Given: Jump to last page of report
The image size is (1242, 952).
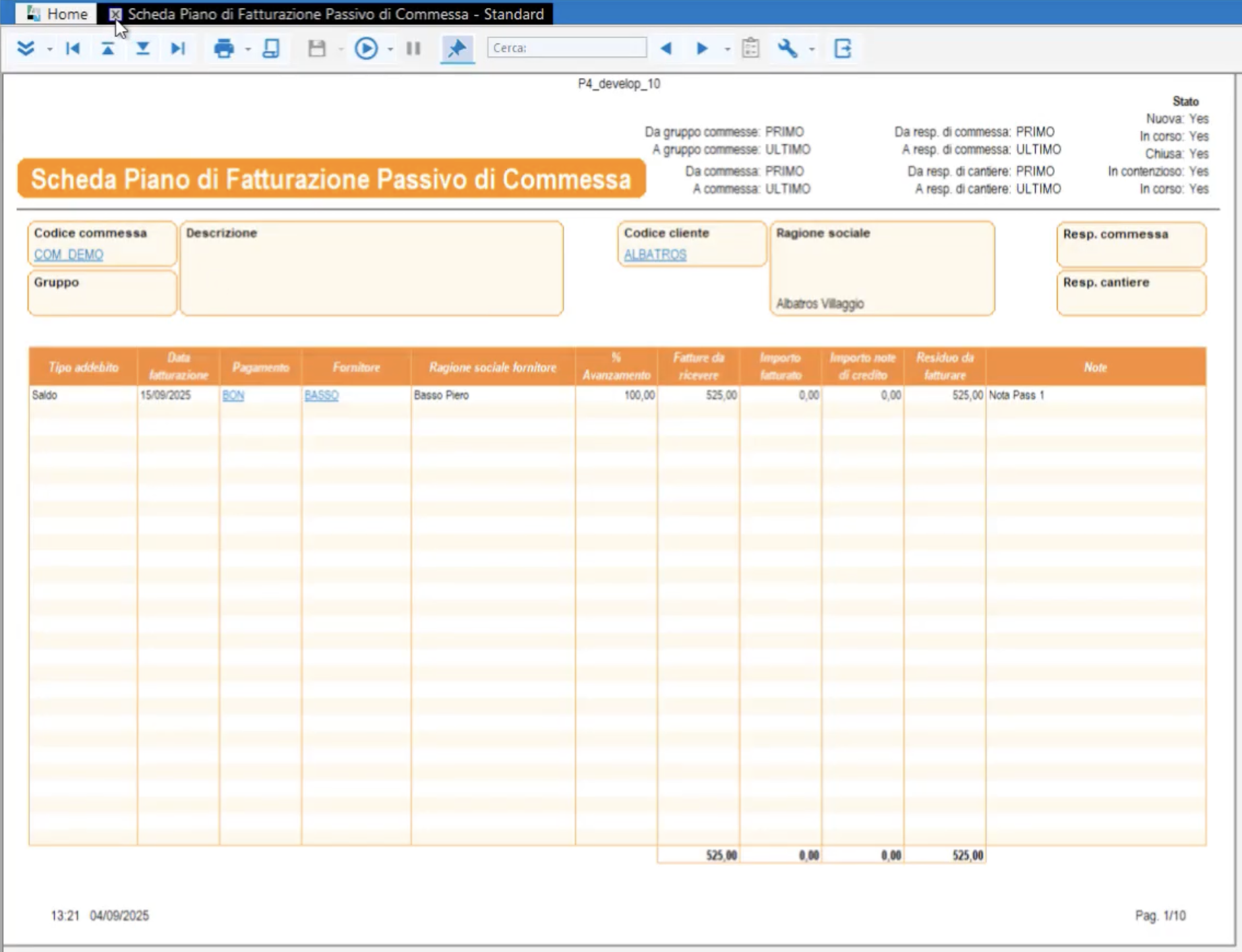Looking at the screenshot, I should (x=177, y=48).
